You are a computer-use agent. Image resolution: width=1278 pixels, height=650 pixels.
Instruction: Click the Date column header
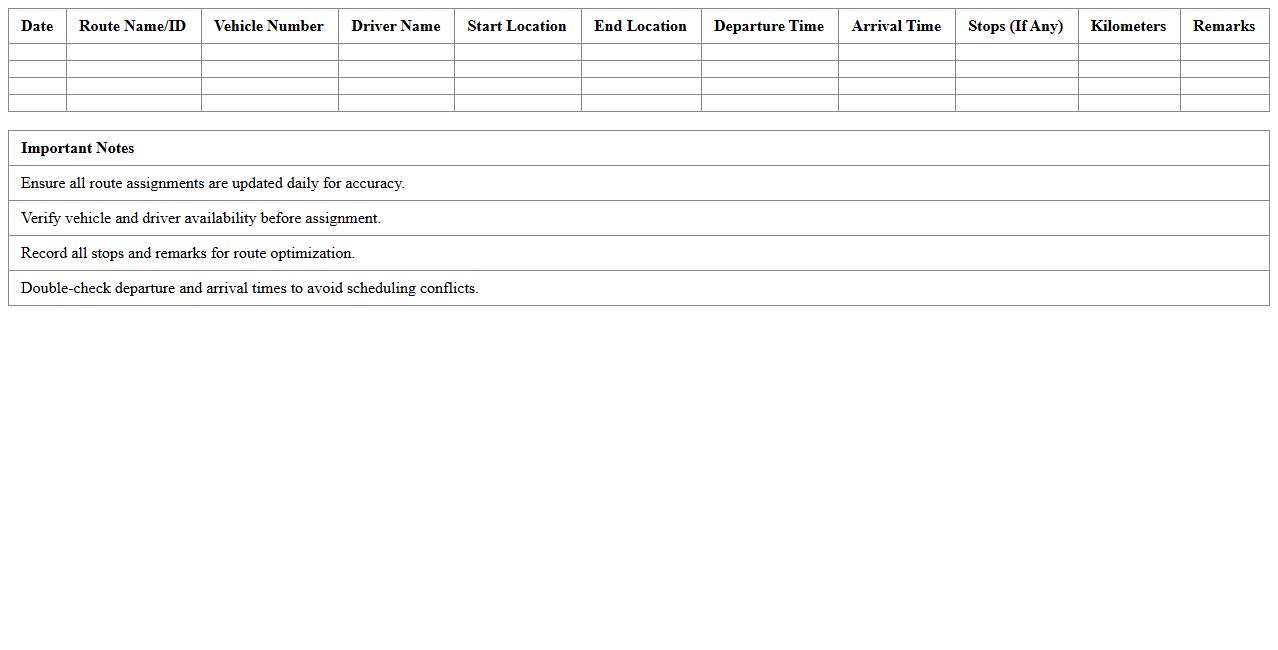36,26
